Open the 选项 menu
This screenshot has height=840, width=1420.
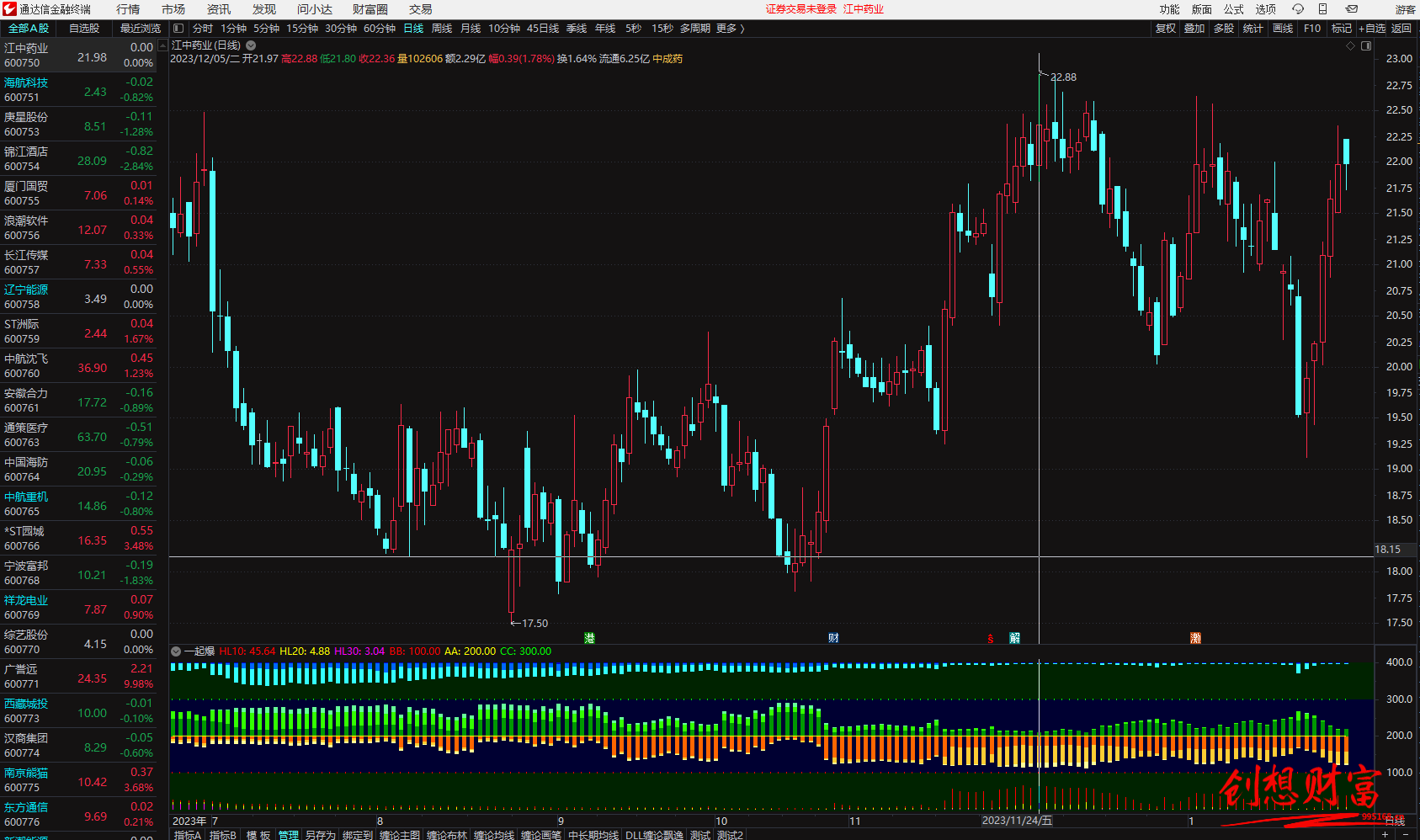(1266, 9)
